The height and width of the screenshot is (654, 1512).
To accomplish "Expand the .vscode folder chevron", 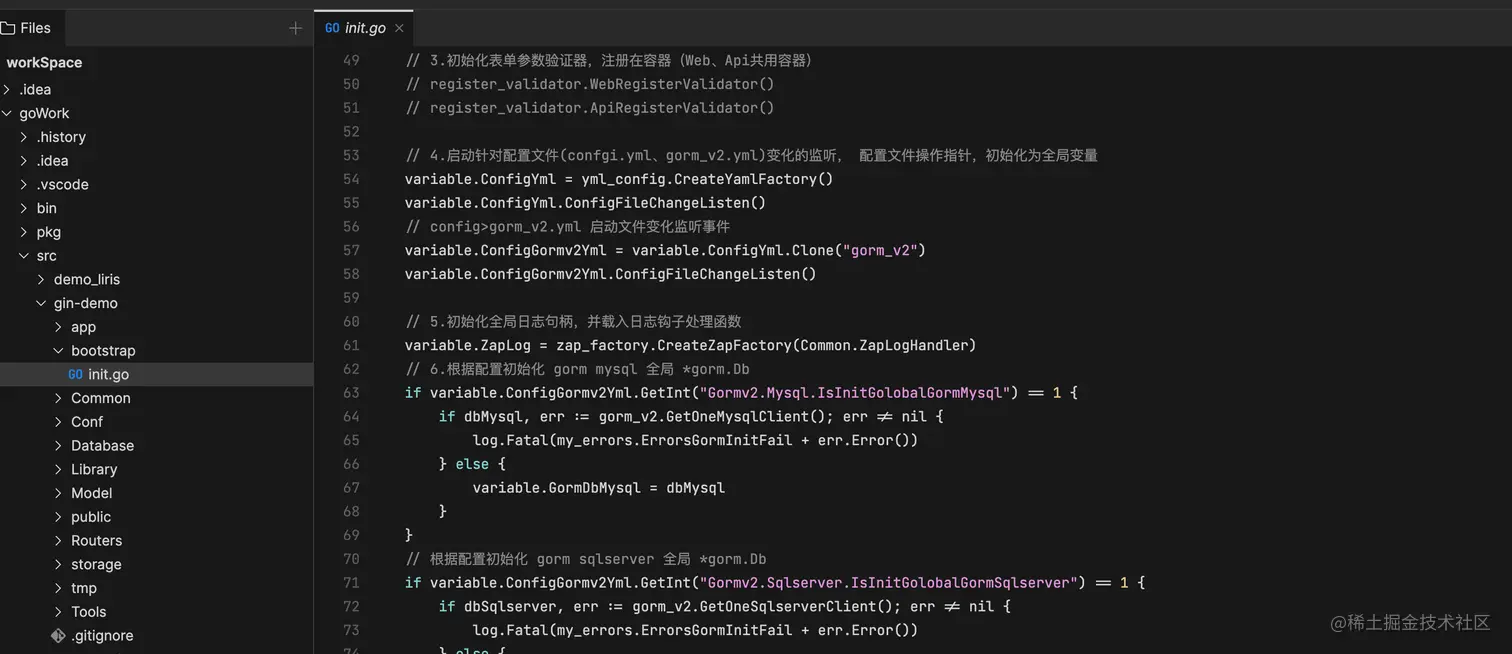I will pyautogui.click(x=24, y=185).
